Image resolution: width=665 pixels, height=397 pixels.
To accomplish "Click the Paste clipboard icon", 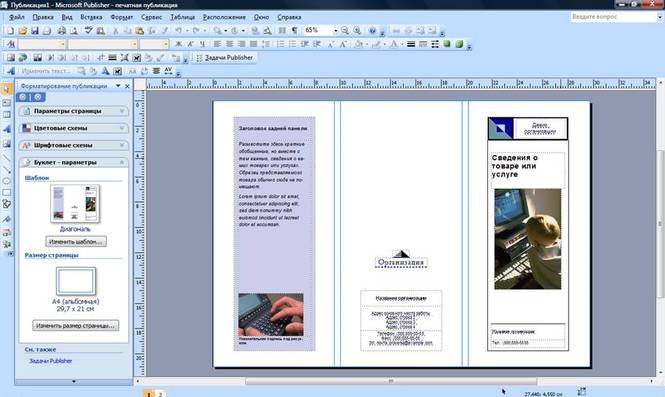I will coord(139,31).
